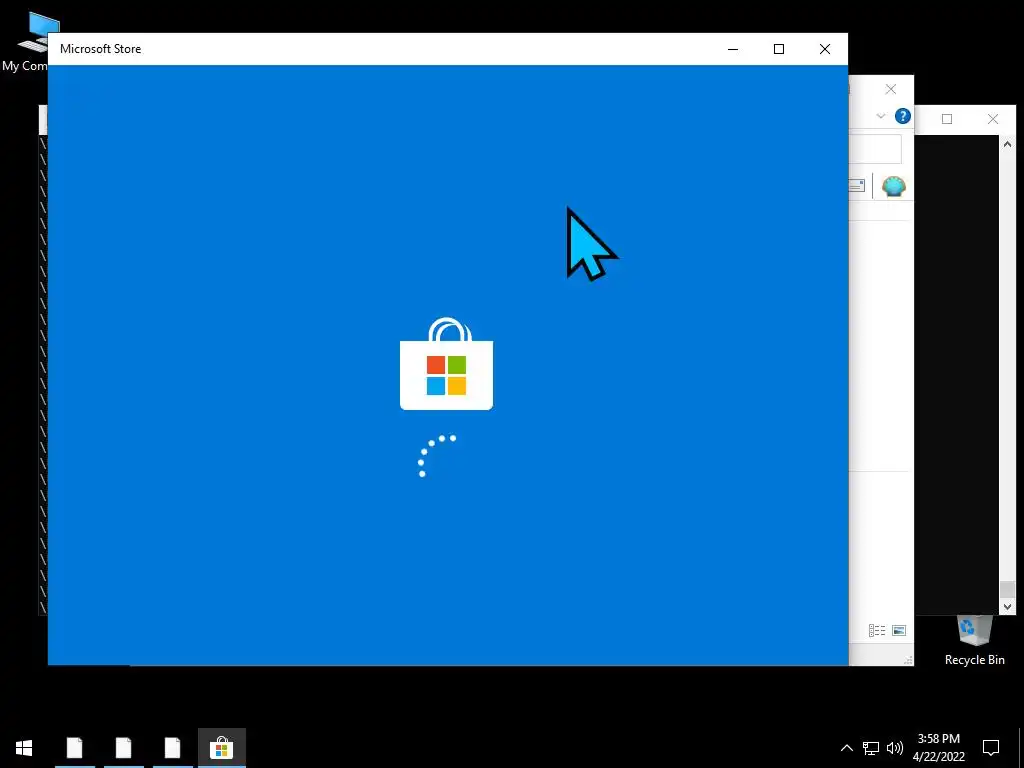Image resolution: width=1024 pixels, height=768 pixels.
Task: Expand the ribbon chevron next to help
Action: click(880, 116)
